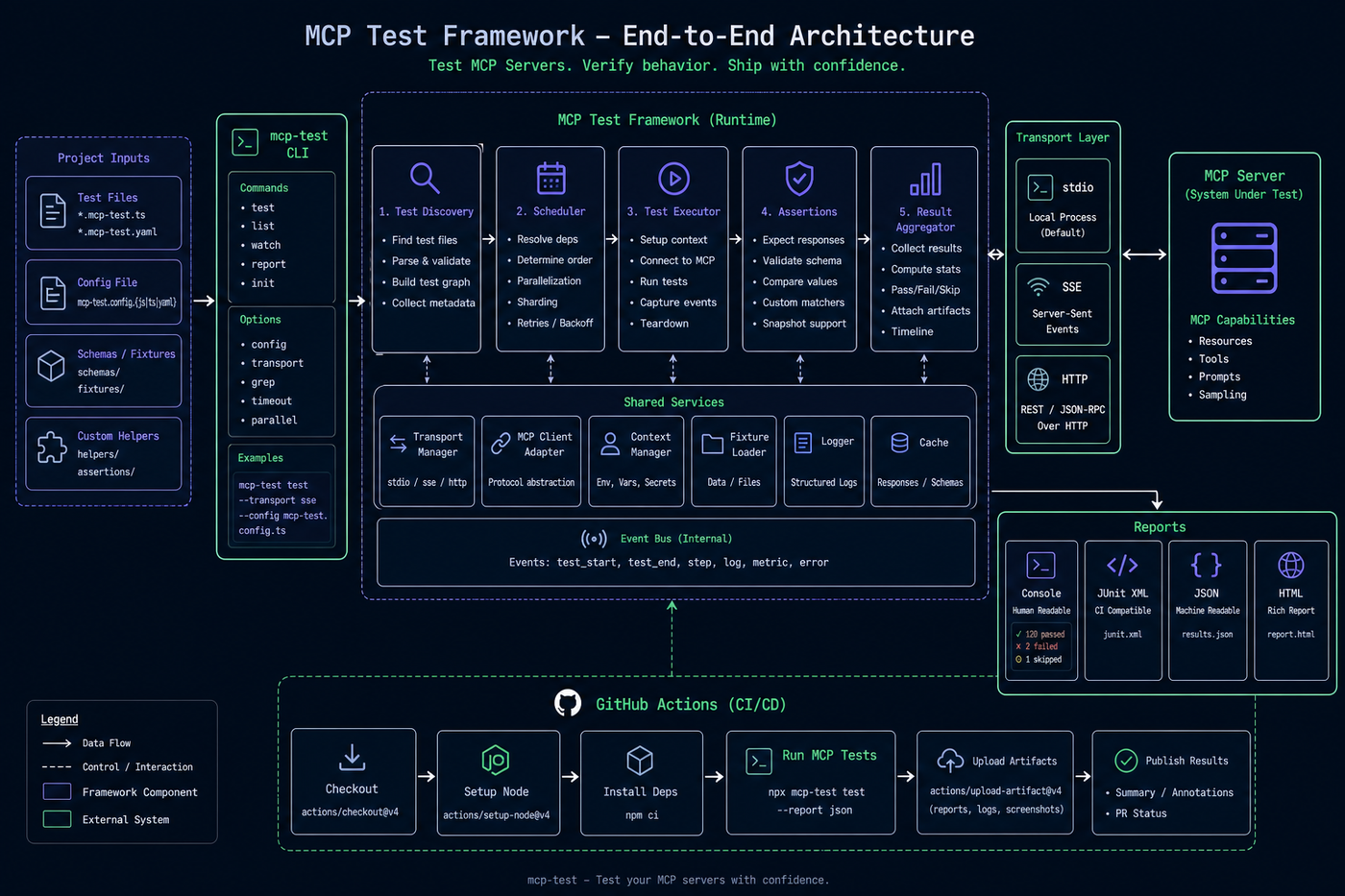Click the mcp-test CLI terminal icon
Screen dimensions: 1345x896
[x=245, y=143]
